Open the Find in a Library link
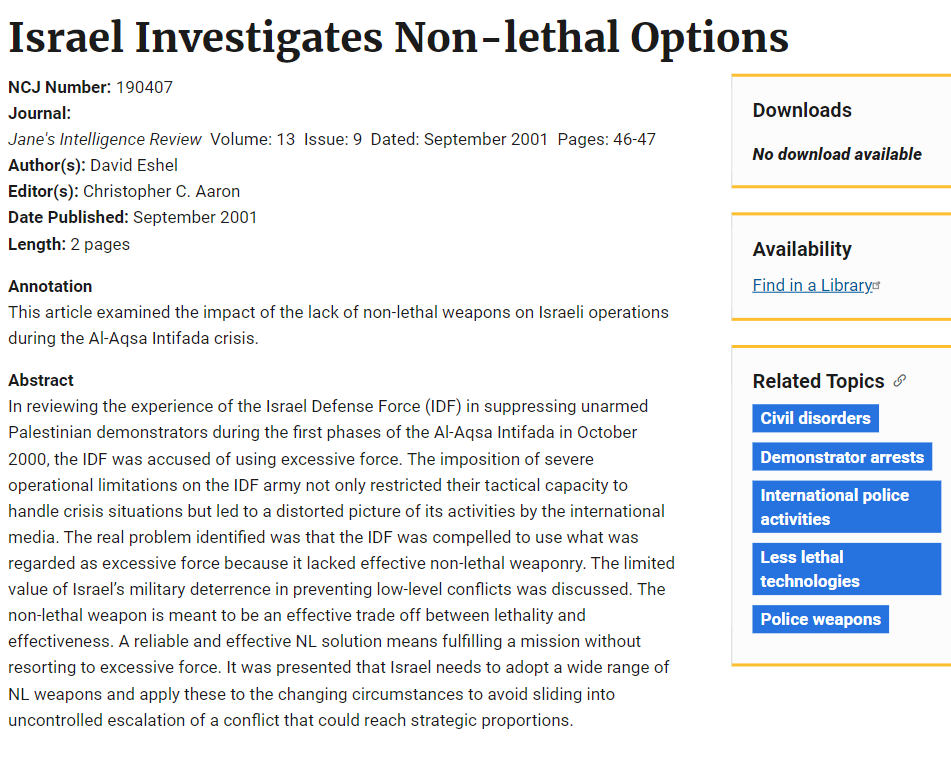This screenshot has height=761, width=951. (812, 286)
